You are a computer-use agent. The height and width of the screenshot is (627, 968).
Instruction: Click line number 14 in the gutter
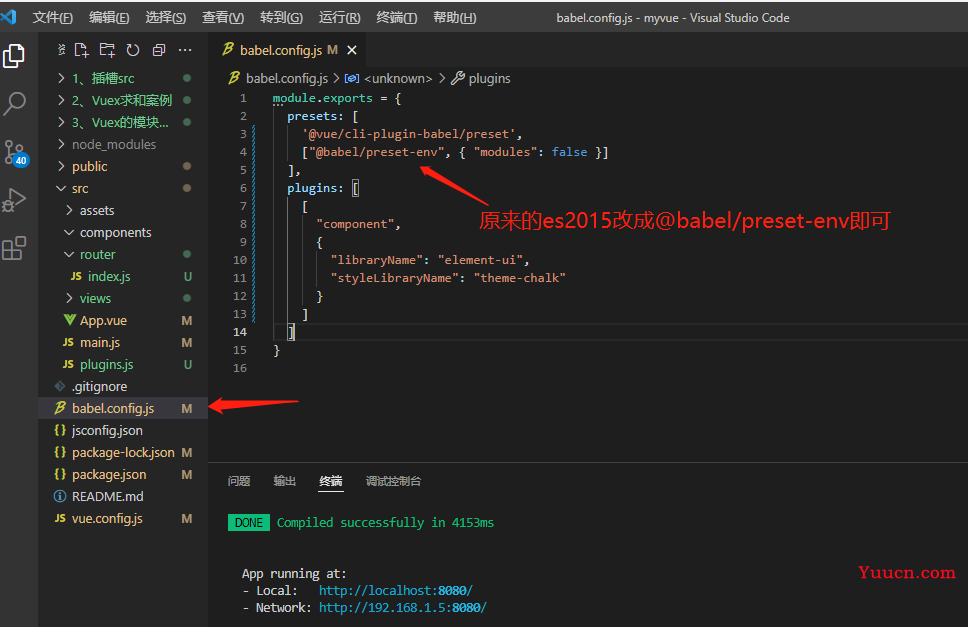pos(240,332)
